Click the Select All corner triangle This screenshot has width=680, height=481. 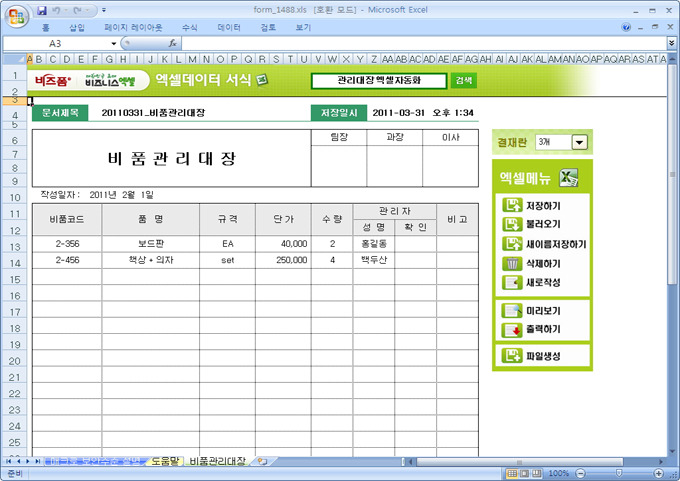coord(15,59)
